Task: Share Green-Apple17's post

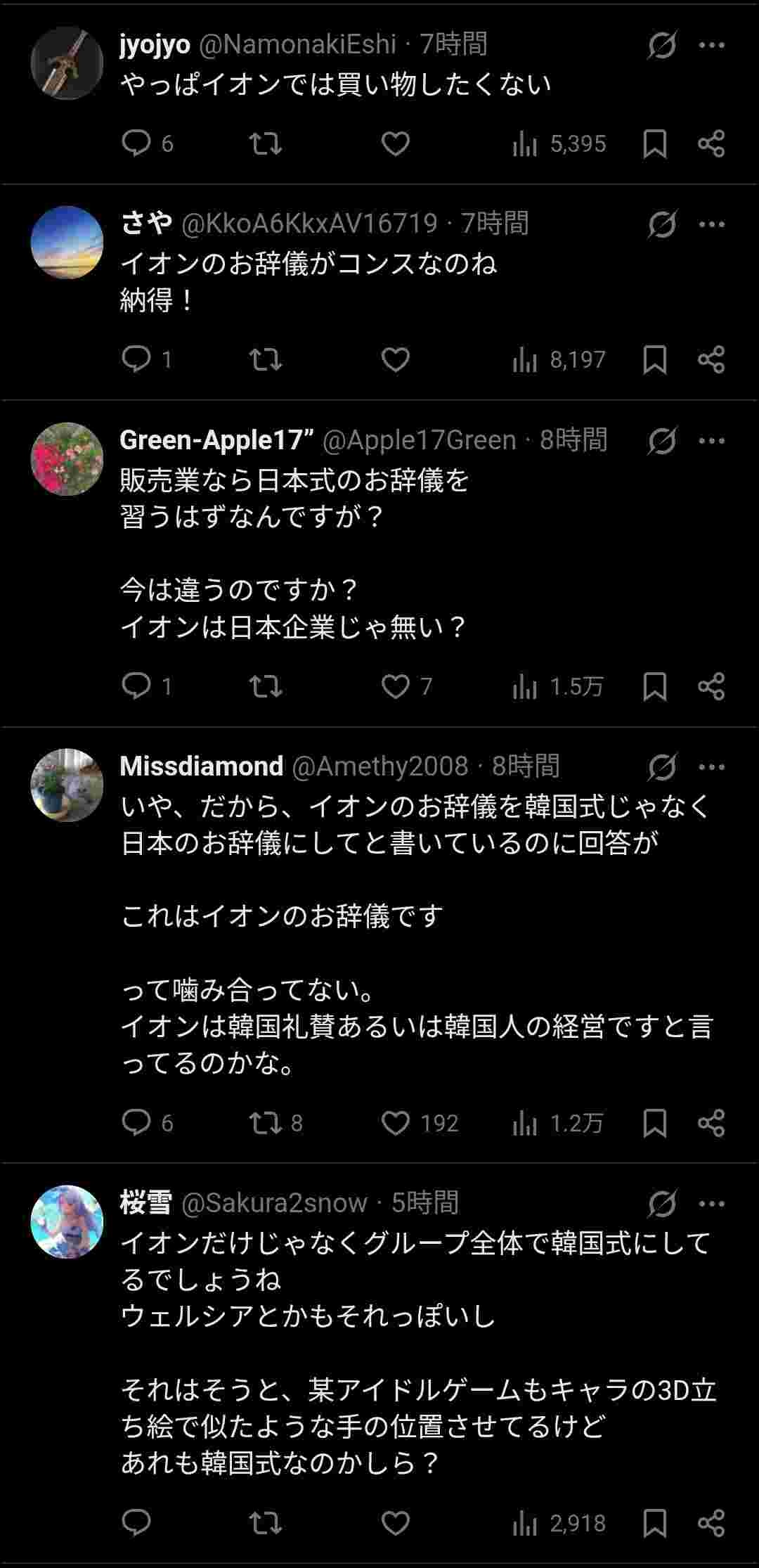Action: 711,686
